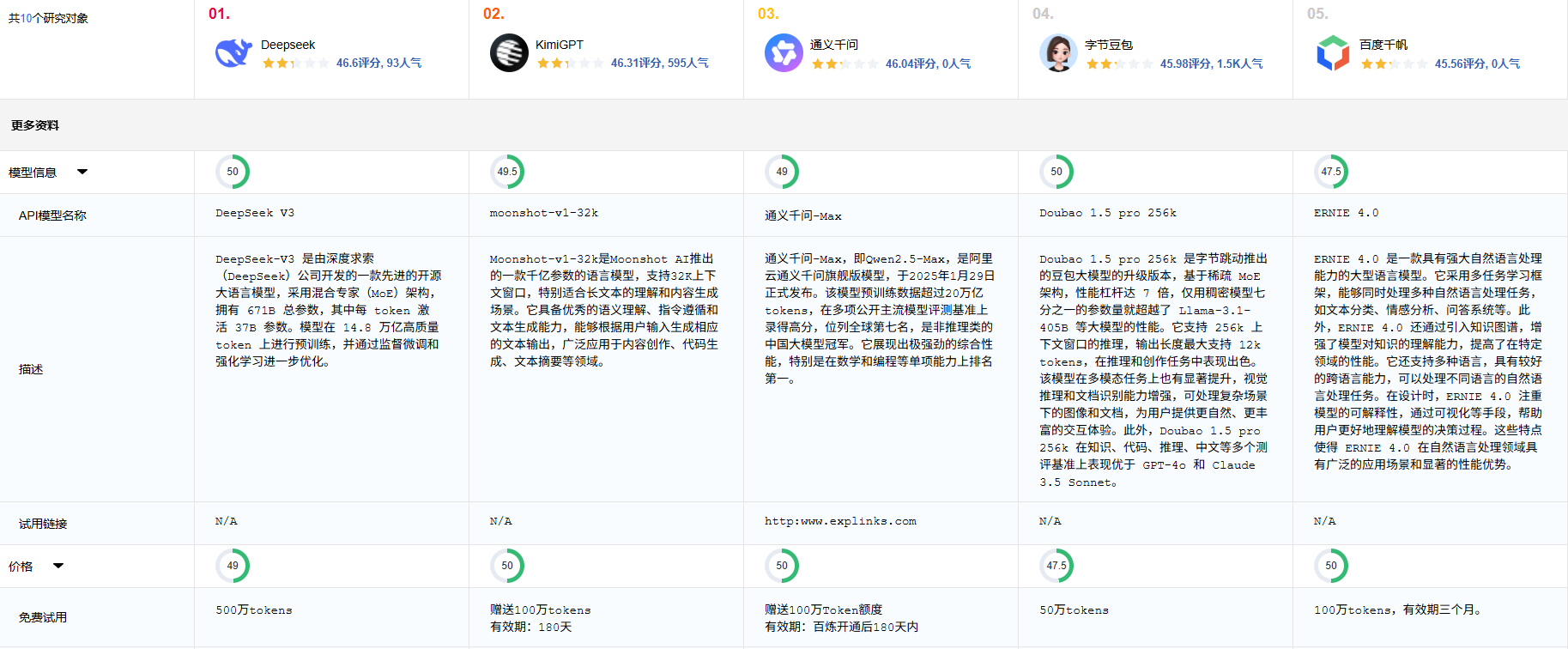Click the 试用链接 row label
The width and height of the screenshot is (1568, 649).
coord(43,524)
